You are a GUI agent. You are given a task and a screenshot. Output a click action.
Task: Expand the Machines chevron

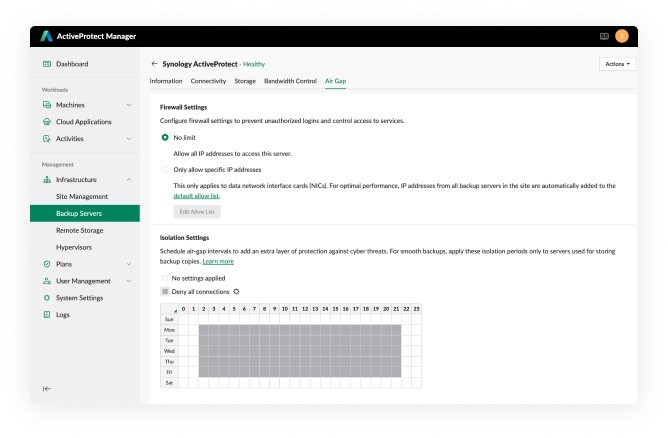coord(129,105)
